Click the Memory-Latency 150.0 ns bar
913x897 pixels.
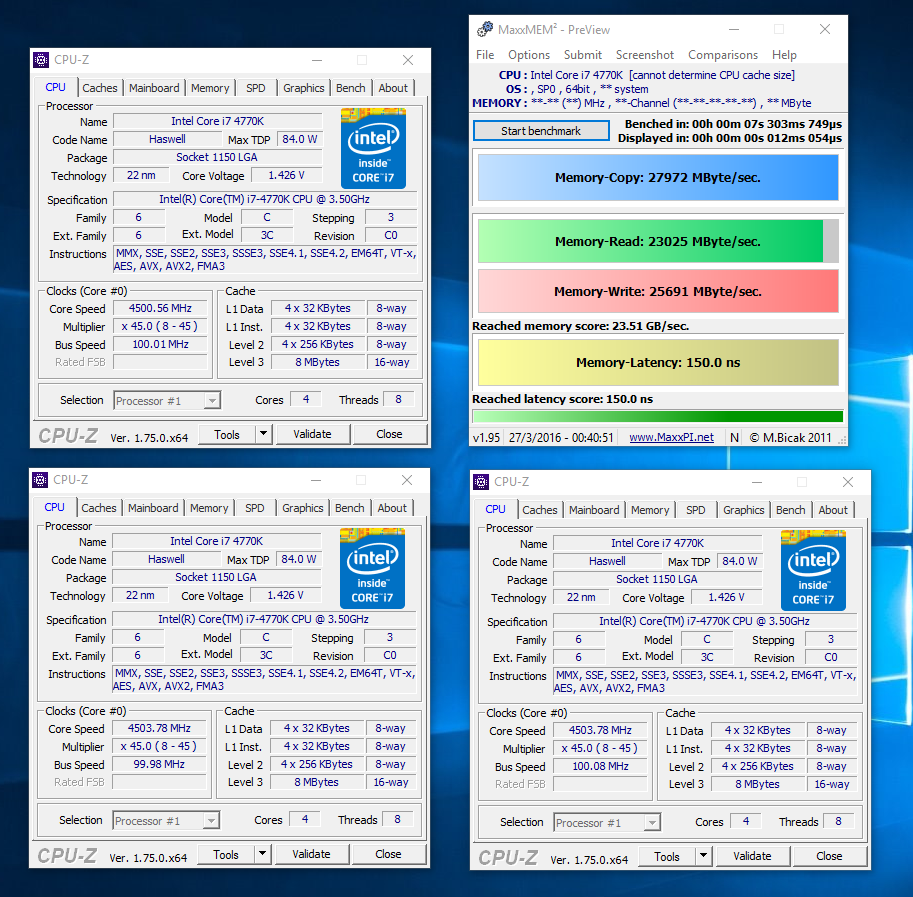point(658,363)
